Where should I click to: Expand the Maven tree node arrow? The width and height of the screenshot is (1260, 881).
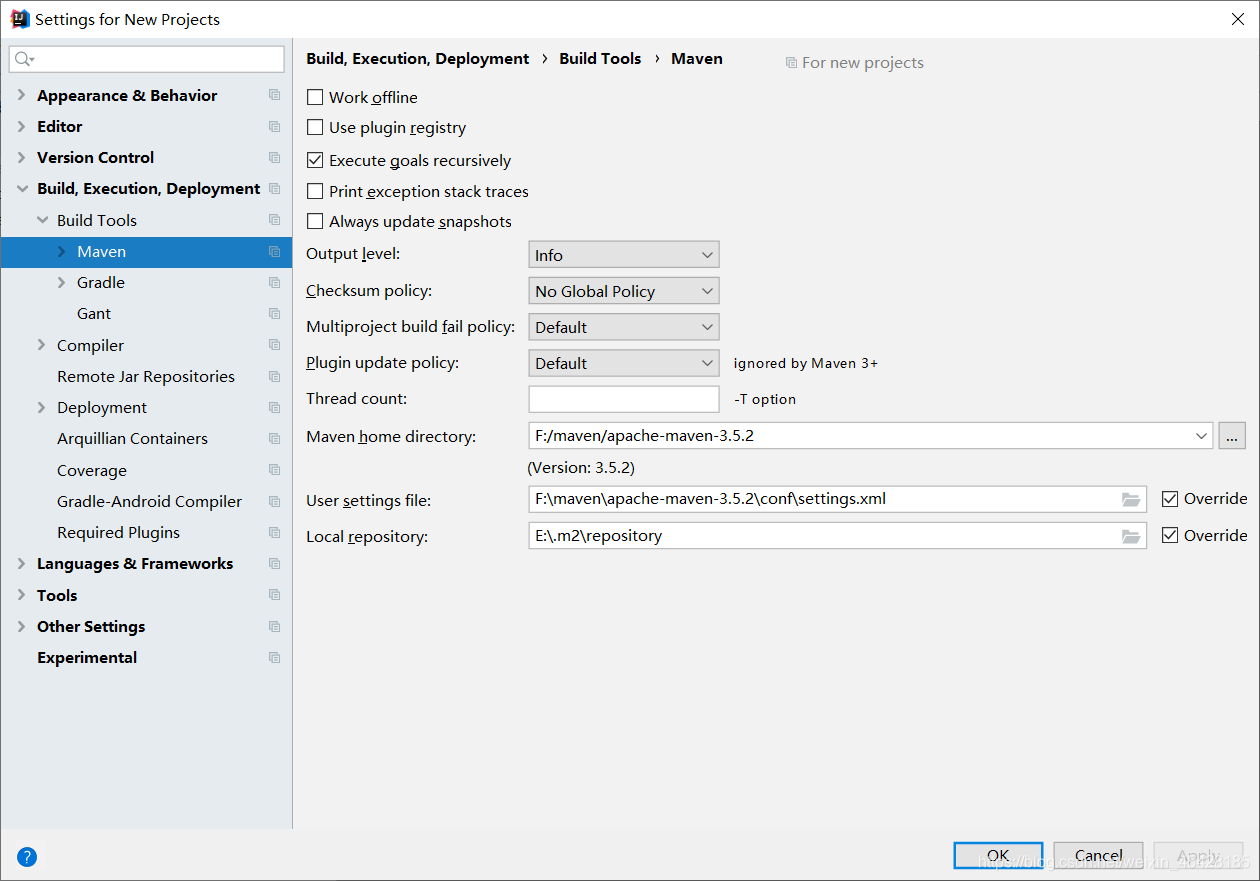(x=62, y=252)
